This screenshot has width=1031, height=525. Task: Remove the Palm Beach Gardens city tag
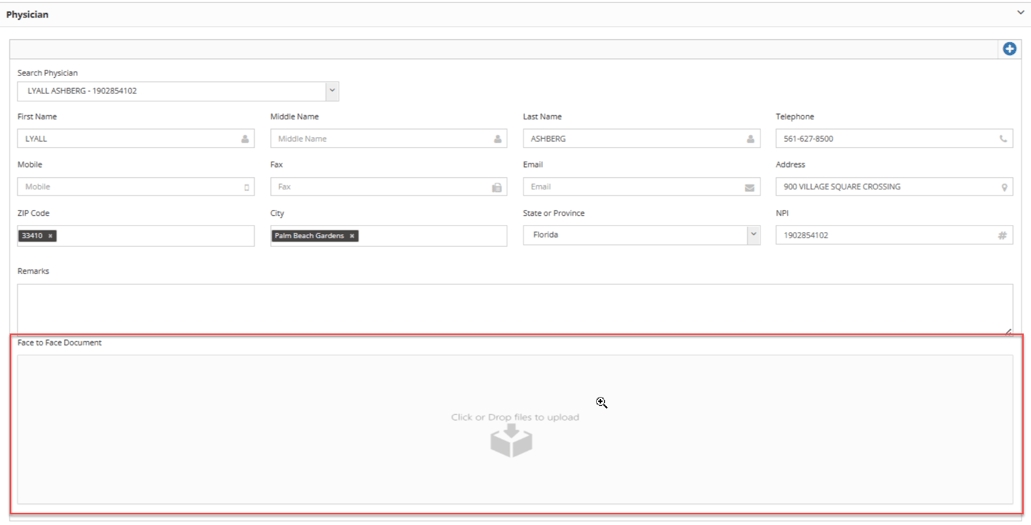pyautogui.click(x=352, y=236)
